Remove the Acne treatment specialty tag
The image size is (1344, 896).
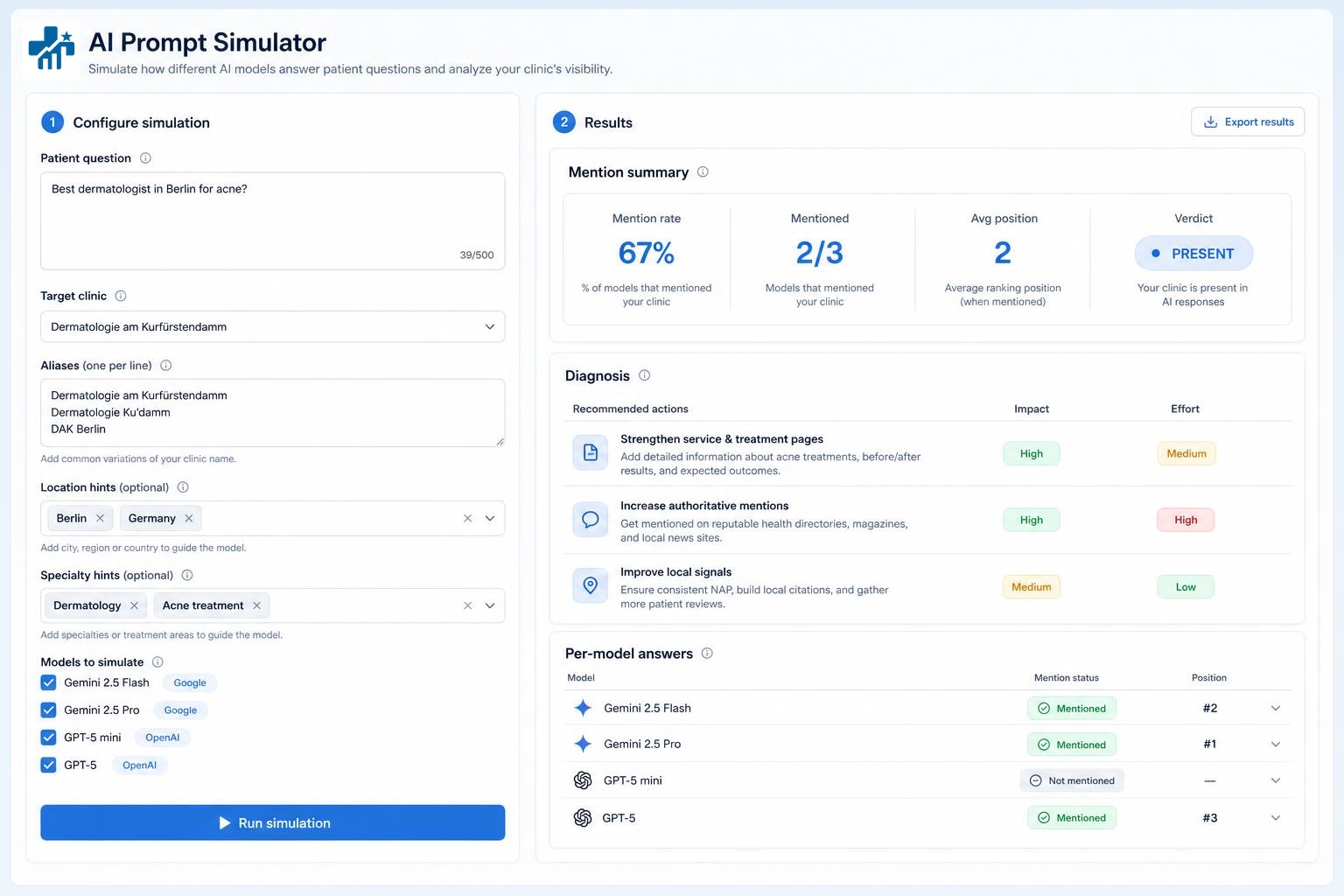coord(256,605)
